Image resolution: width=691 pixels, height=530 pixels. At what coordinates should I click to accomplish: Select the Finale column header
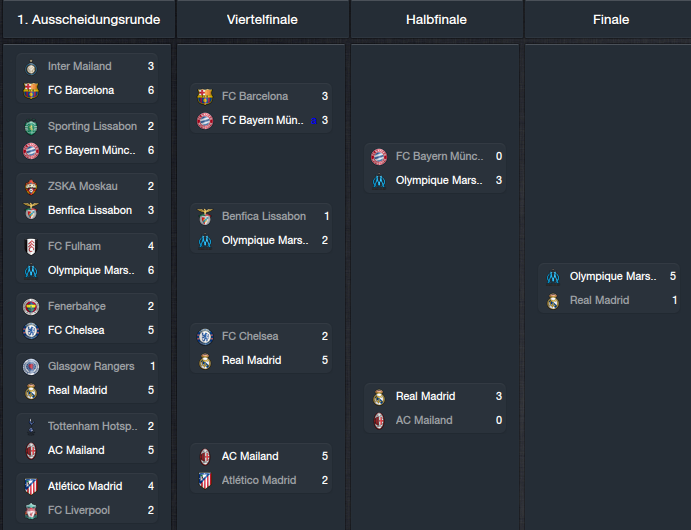pos(611,20)
